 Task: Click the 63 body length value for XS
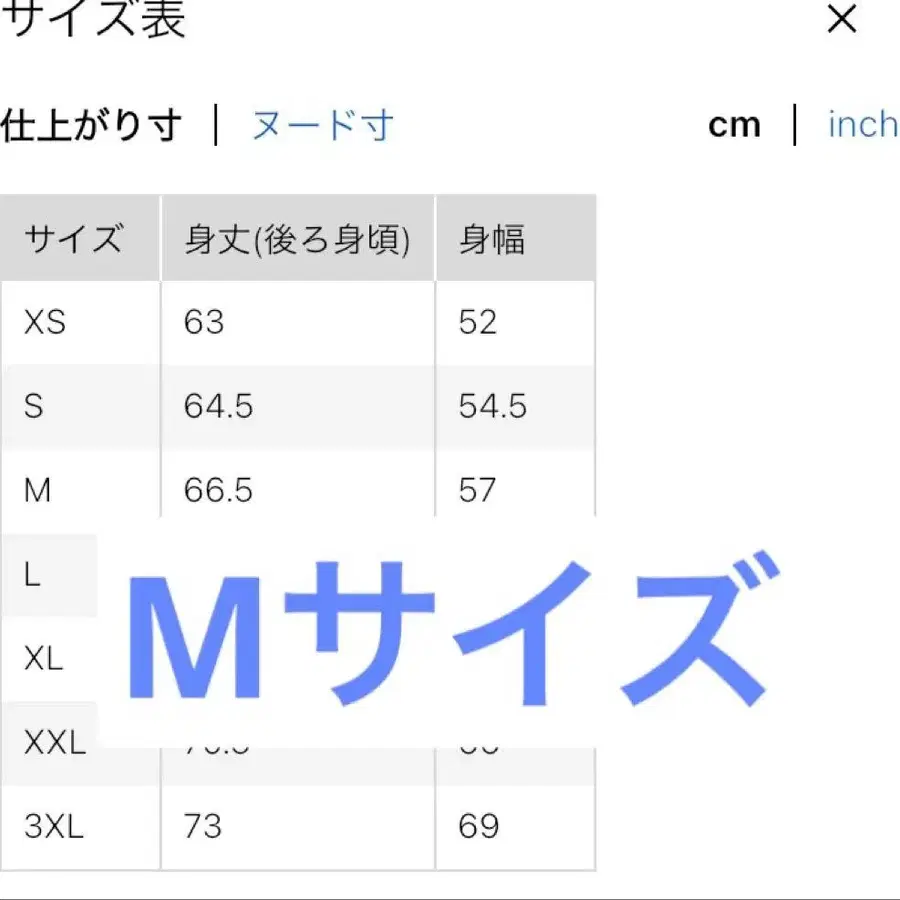click(203, 322)
